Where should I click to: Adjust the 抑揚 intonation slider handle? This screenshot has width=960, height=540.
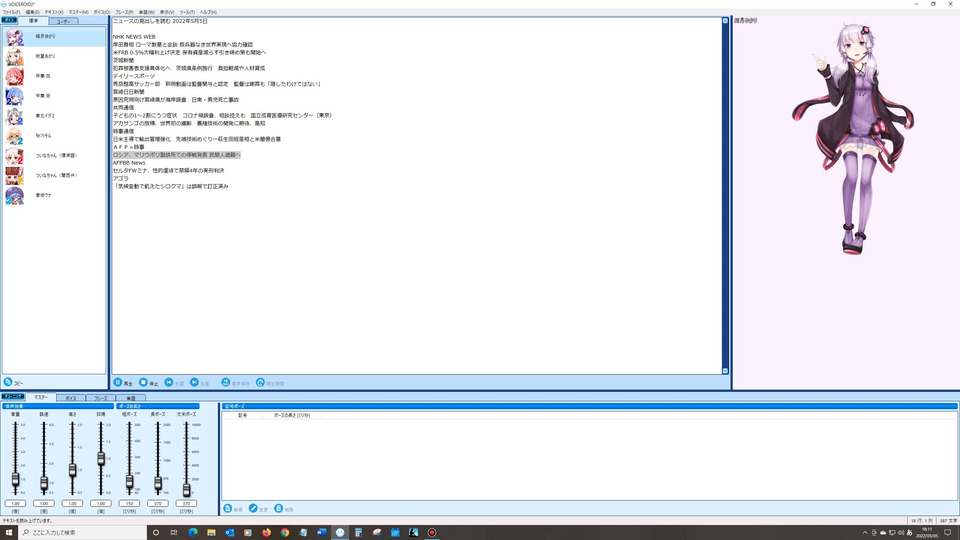(101, 459)
